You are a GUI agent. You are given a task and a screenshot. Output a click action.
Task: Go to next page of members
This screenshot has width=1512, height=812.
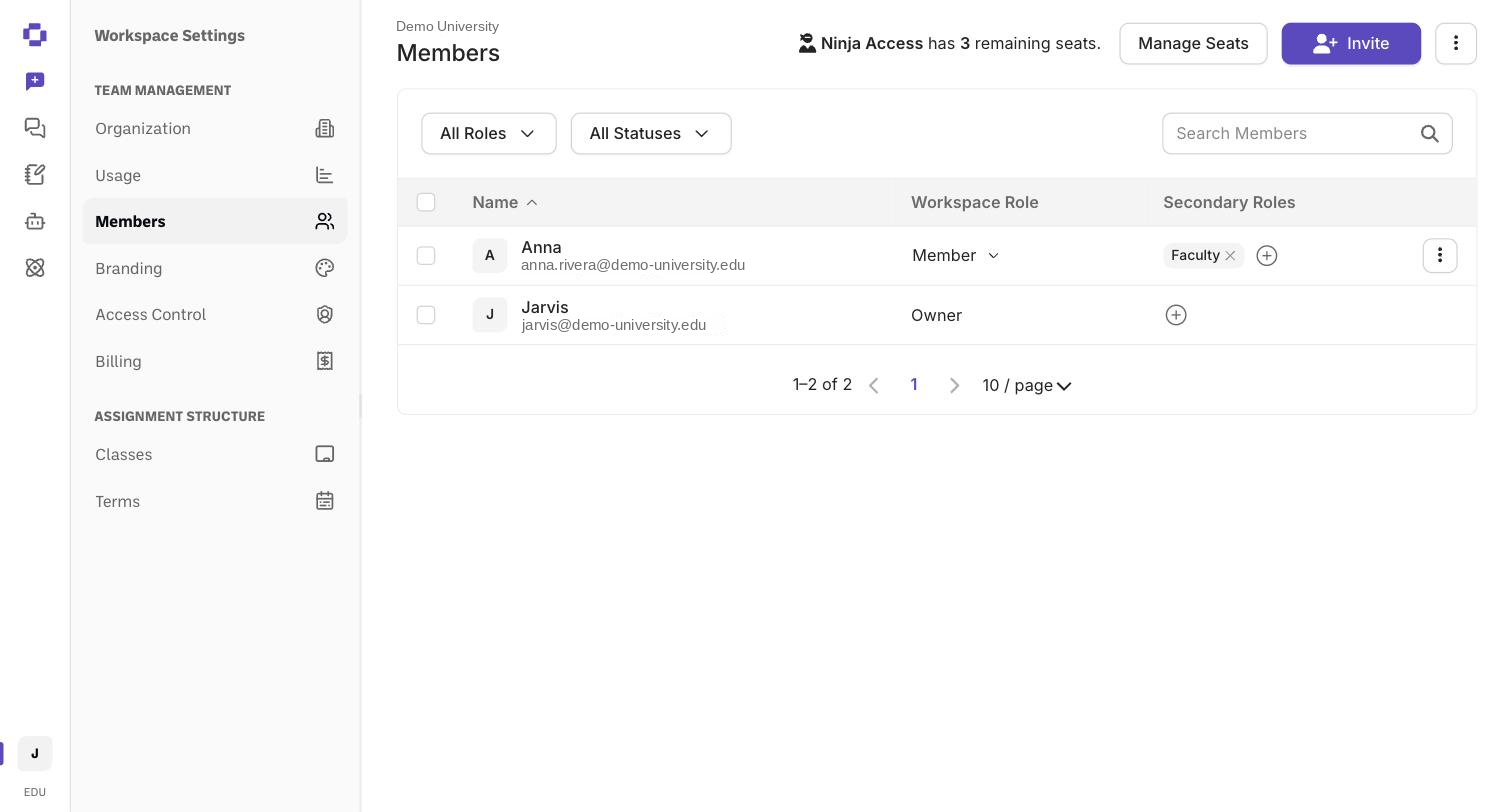[954, 385]
